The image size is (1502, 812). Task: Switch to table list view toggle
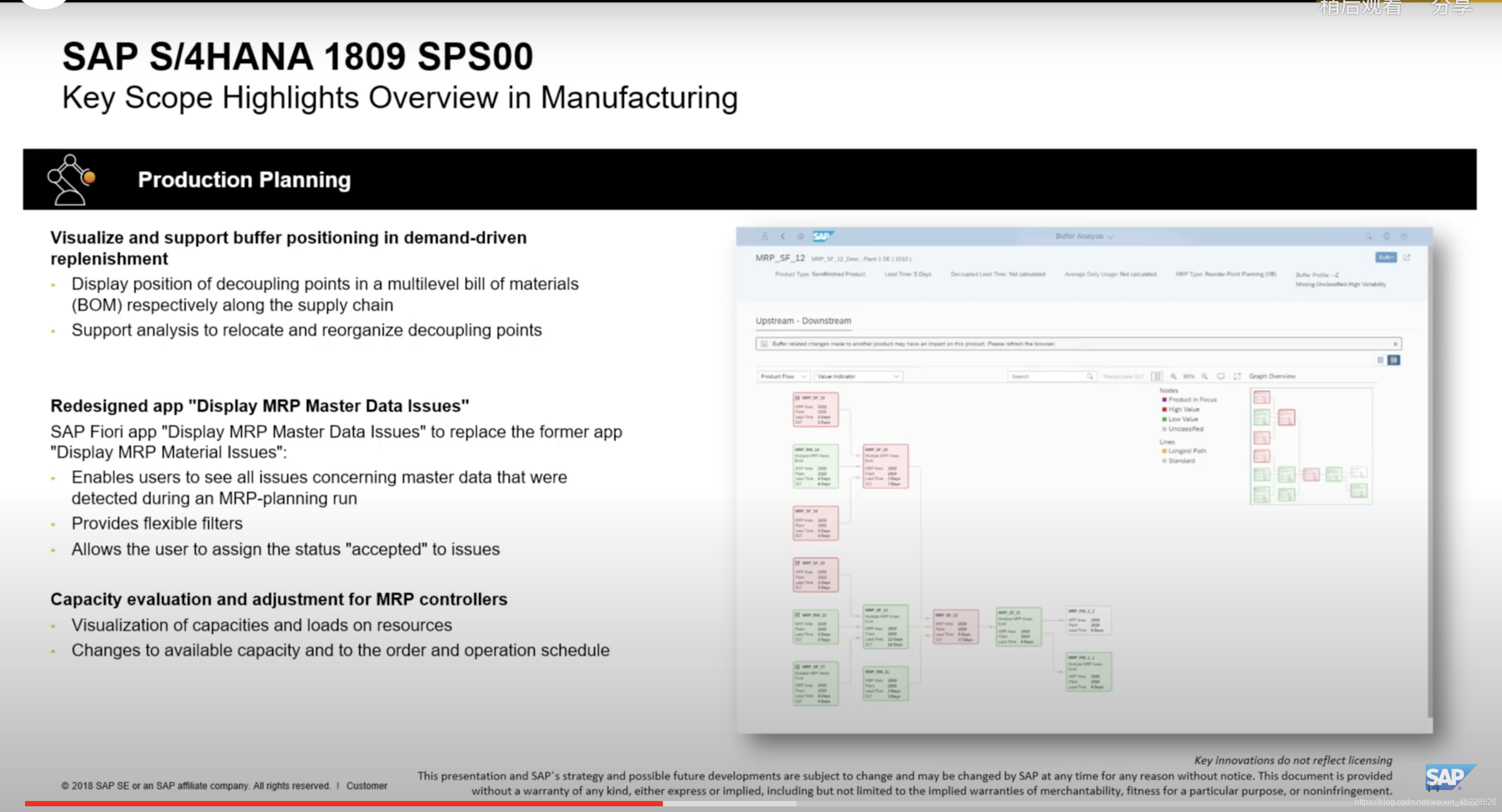[1380, 360]
